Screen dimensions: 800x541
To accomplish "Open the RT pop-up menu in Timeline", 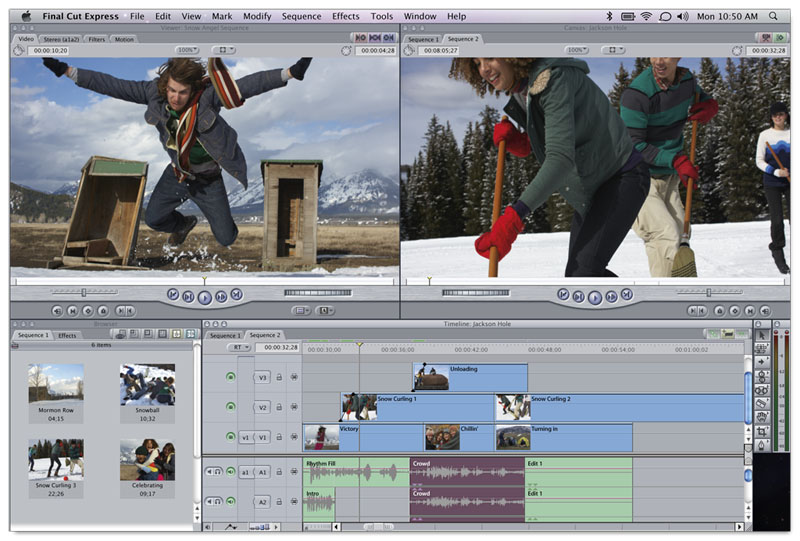I will pyautogui.click(x=239, y=348).
